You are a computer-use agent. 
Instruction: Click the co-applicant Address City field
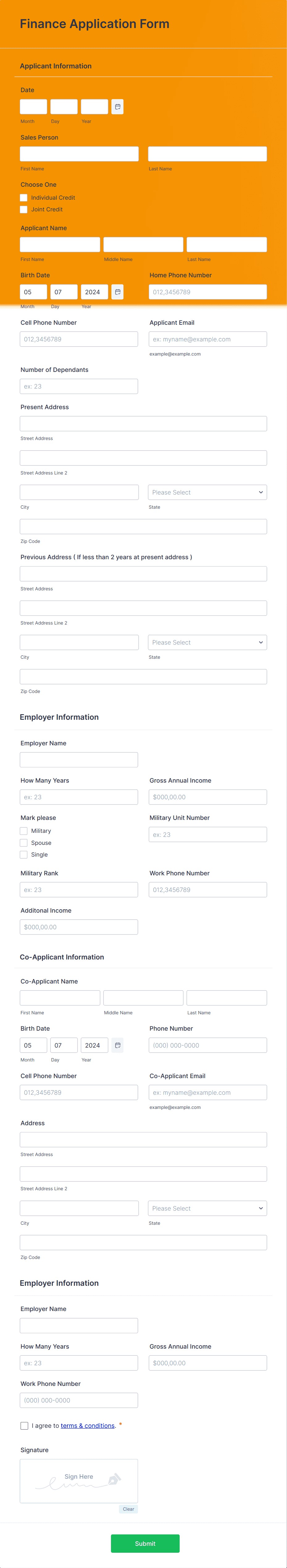[79, 1208]
